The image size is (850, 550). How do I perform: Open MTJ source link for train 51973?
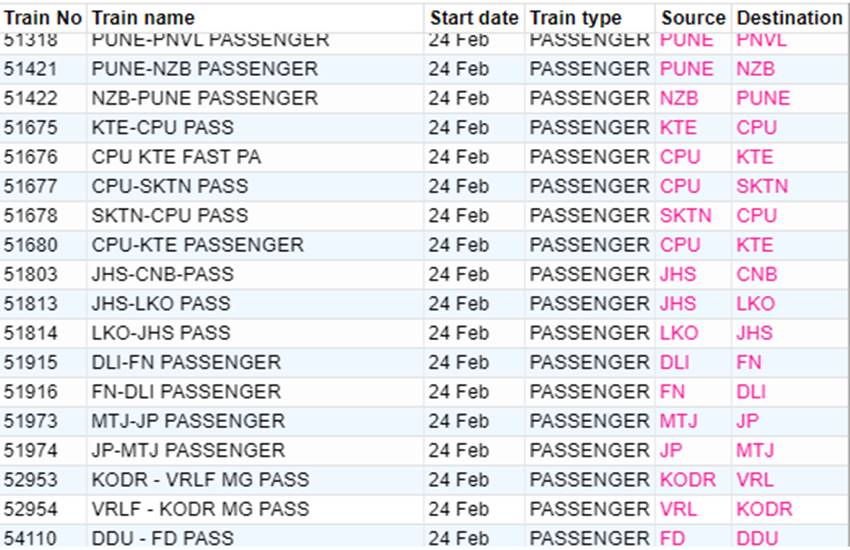[679, 421]
